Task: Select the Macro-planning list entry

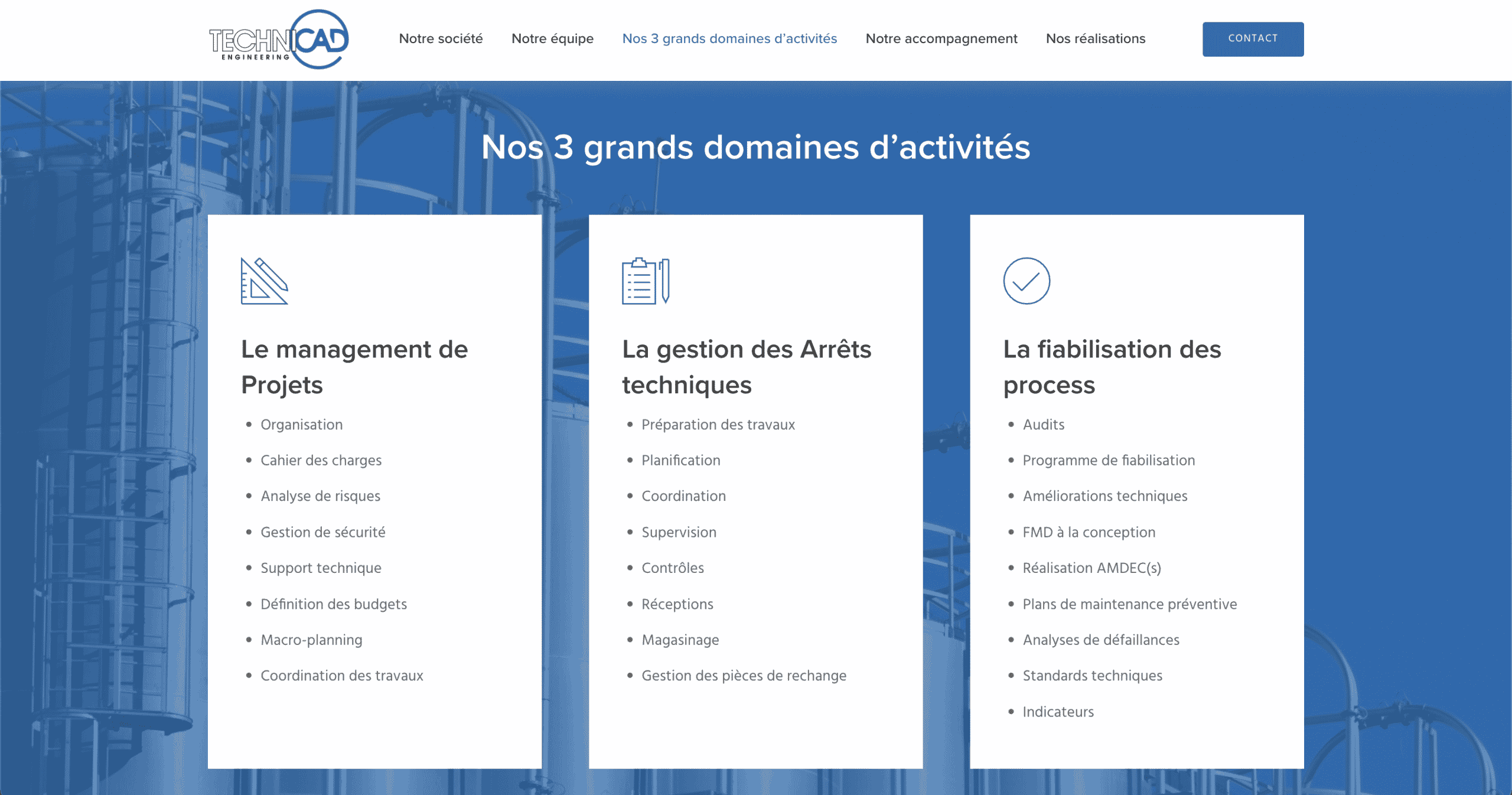Action: click(x=311, y=640)
